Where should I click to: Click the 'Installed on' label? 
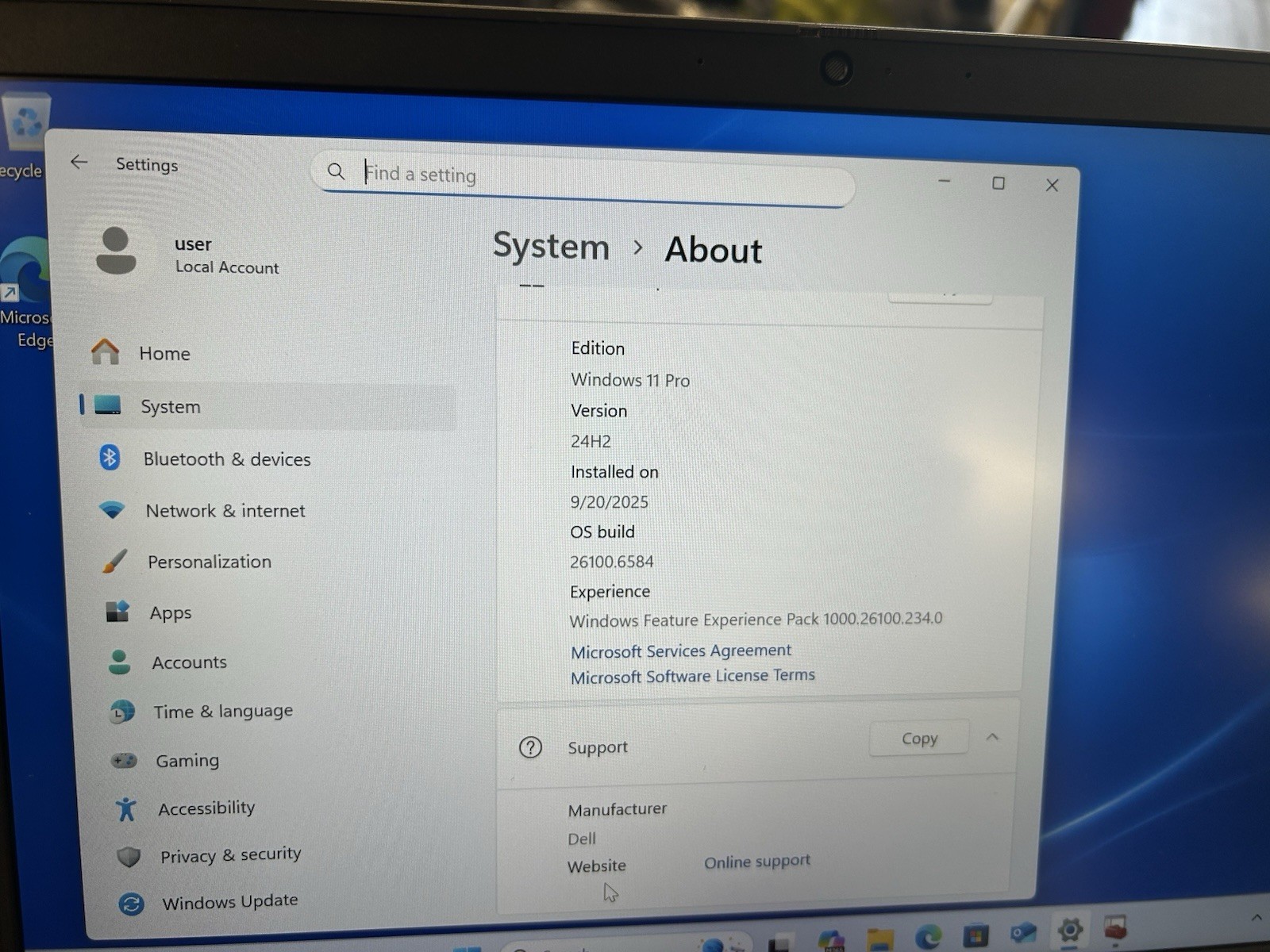(x=614, y=472)
